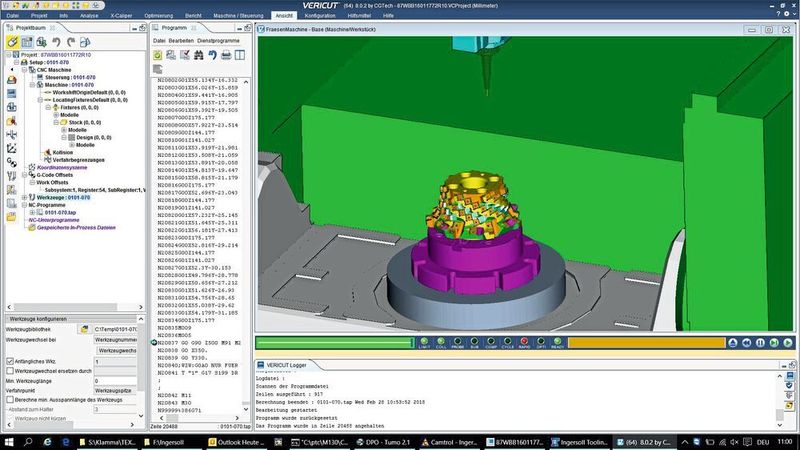Click the READY status light
The image size is (800, 450).
[x=558, y=342]
